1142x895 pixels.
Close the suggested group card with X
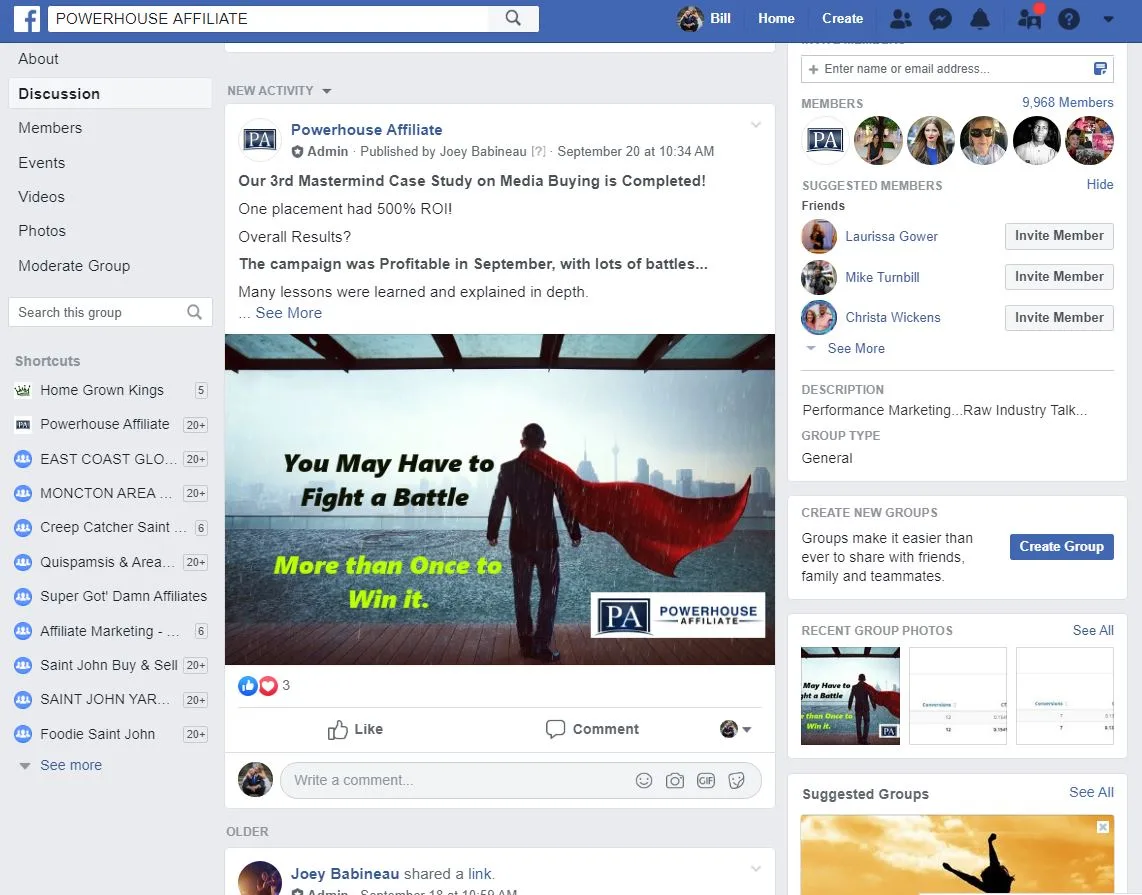pos(1103,827)
